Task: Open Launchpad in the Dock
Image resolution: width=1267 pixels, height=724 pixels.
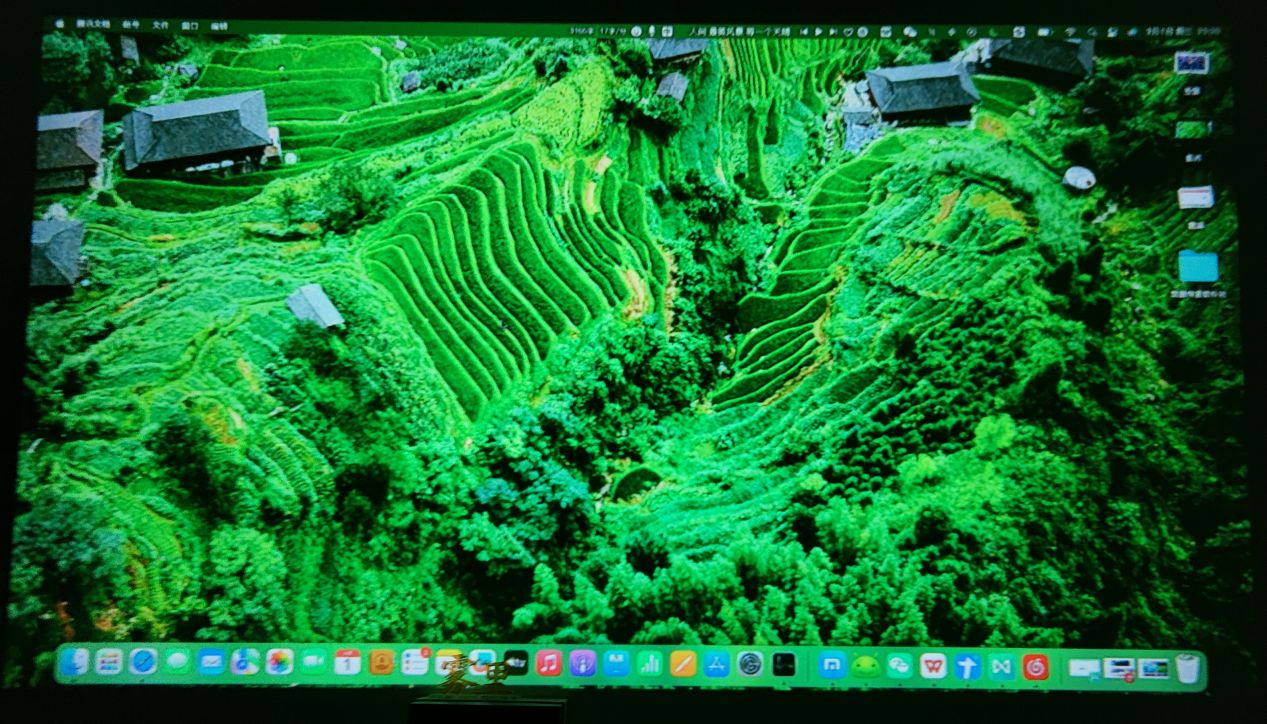Action: coord(109,661)
